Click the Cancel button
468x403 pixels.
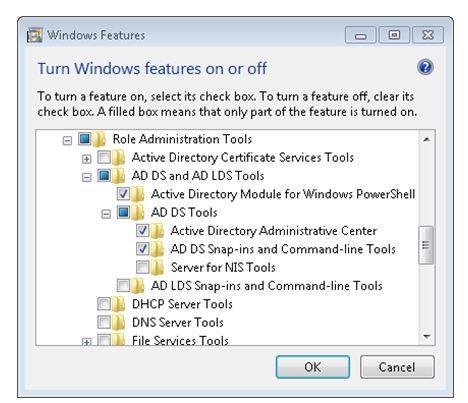pyautogui.click(x=397, y=367)
